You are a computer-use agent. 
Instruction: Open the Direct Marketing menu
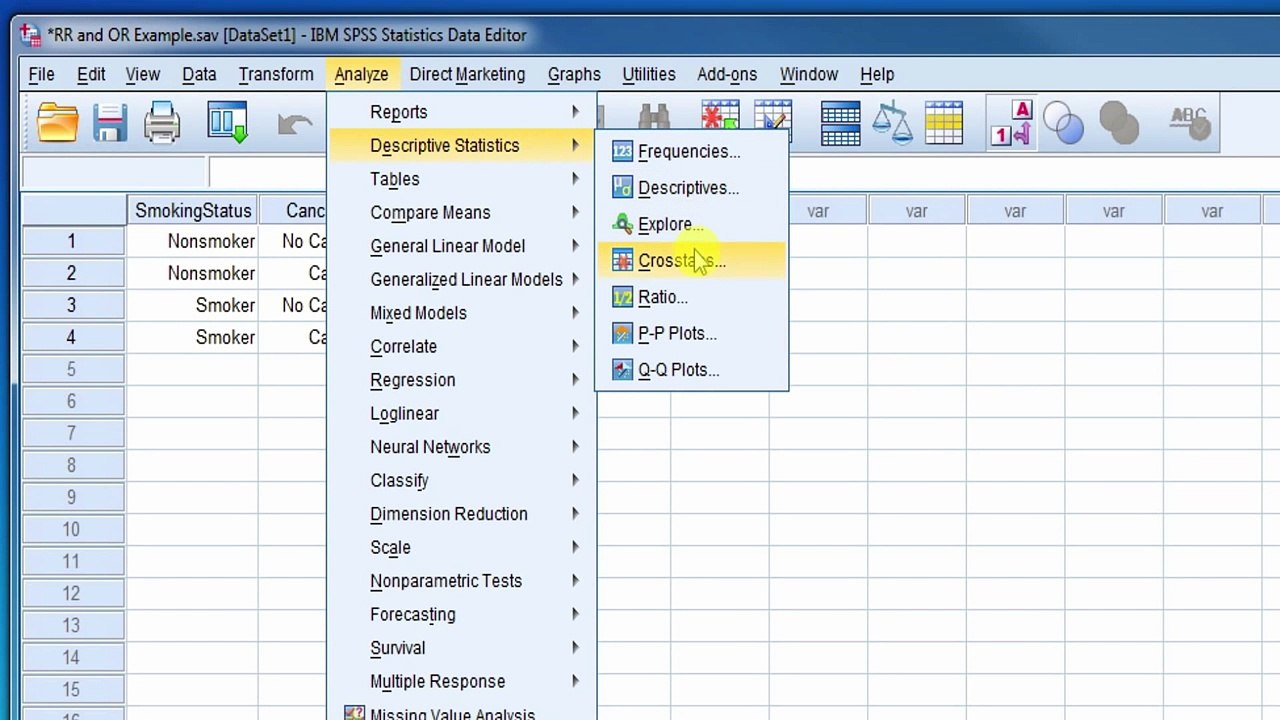[x=467, y=74]
